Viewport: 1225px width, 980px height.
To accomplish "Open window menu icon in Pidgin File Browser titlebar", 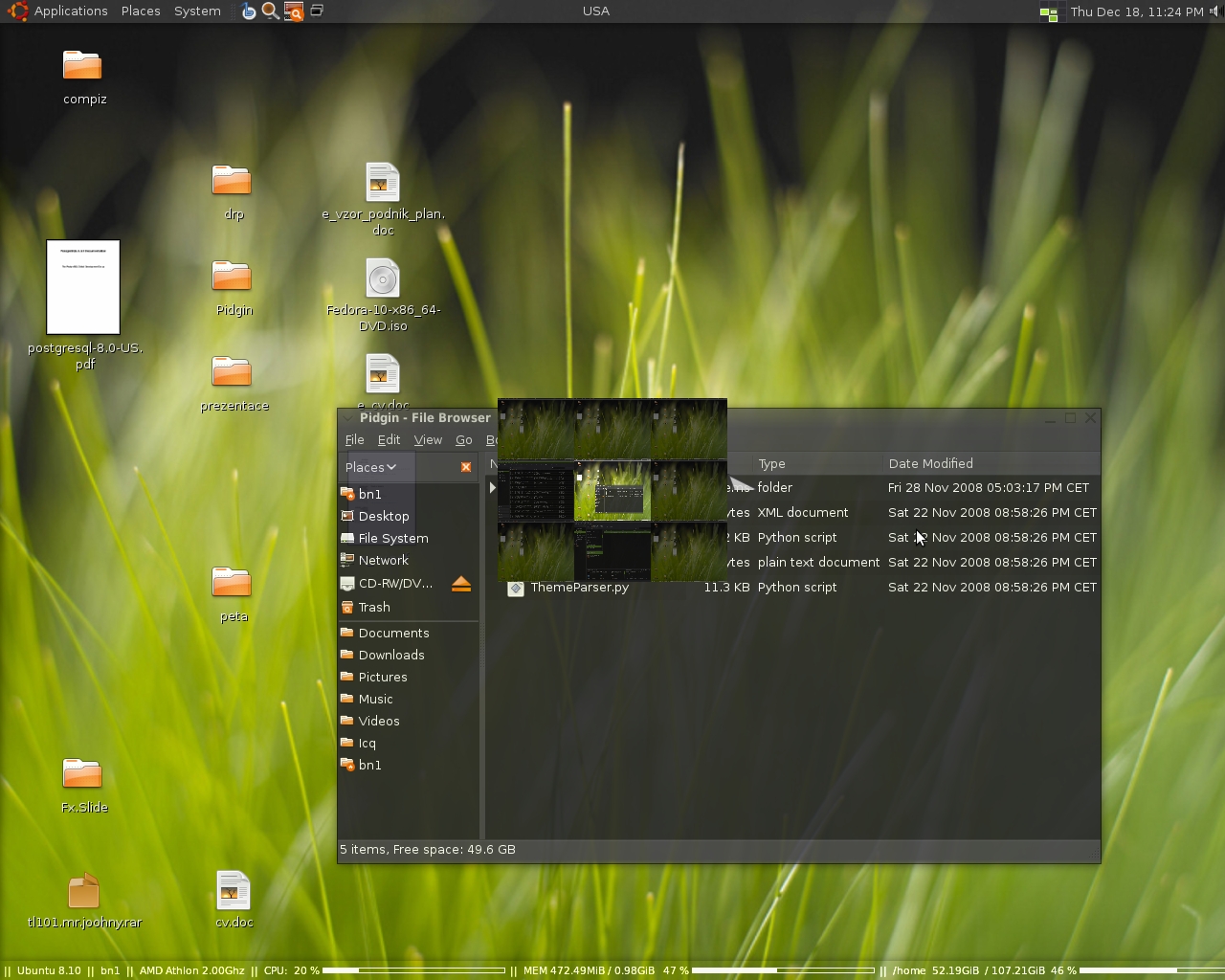I will (x=348, y=418).
